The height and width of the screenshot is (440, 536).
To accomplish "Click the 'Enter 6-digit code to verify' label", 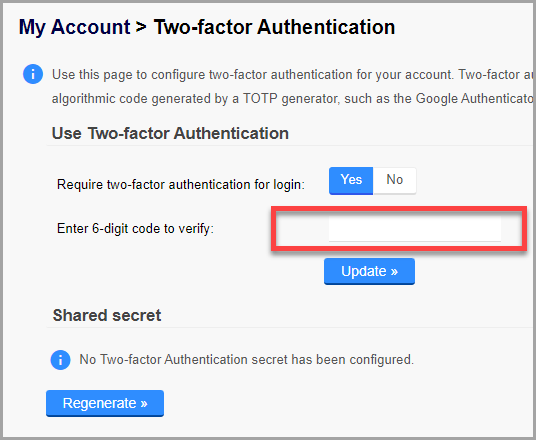I will (135, 228).
